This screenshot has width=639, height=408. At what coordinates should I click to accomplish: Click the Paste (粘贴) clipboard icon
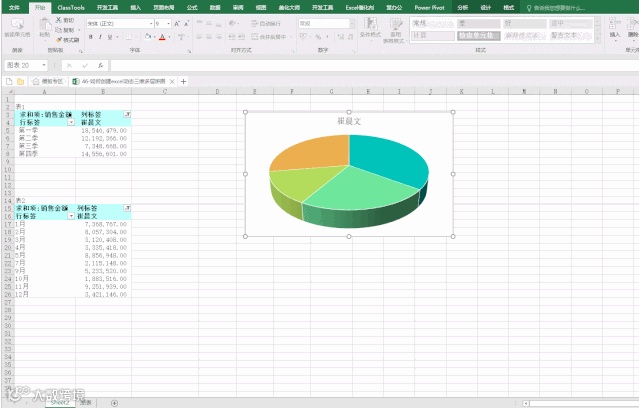click(45, 26)
